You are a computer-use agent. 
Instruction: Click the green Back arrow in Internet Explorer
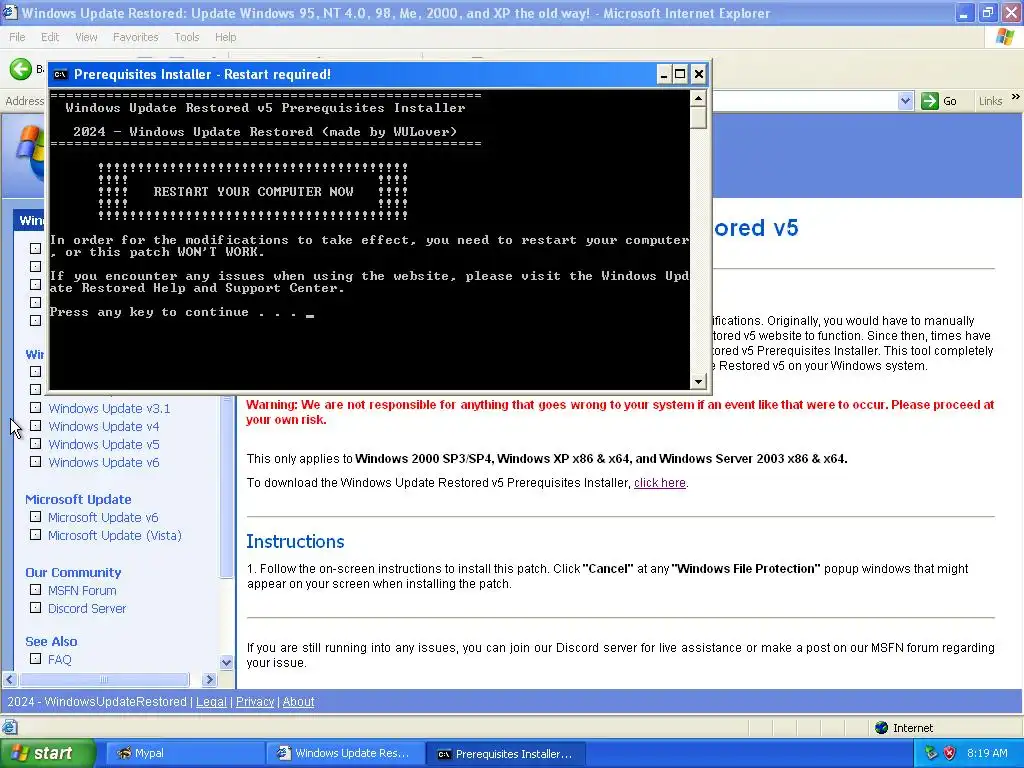point(20,69)
